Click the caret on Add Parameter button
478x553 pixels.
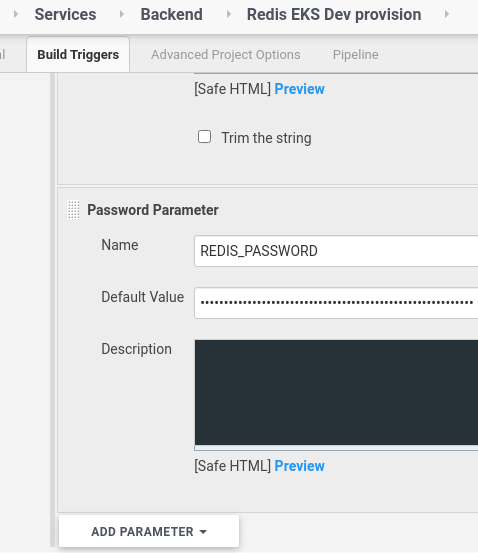[x=203, y=532]
